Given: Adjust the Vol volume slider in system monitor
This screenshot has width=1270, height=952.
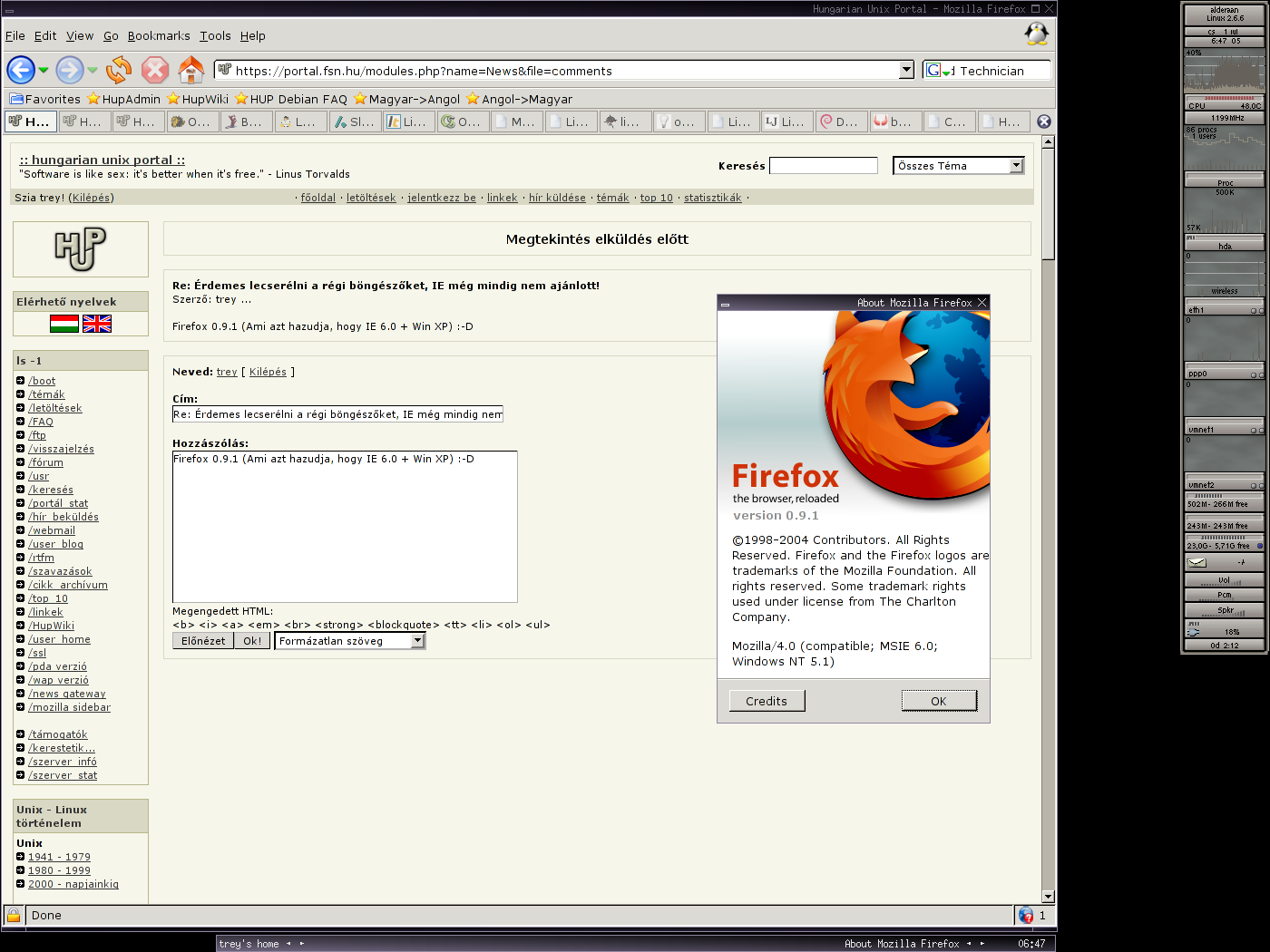Looking at the screenshot, I should (1225, 580).
